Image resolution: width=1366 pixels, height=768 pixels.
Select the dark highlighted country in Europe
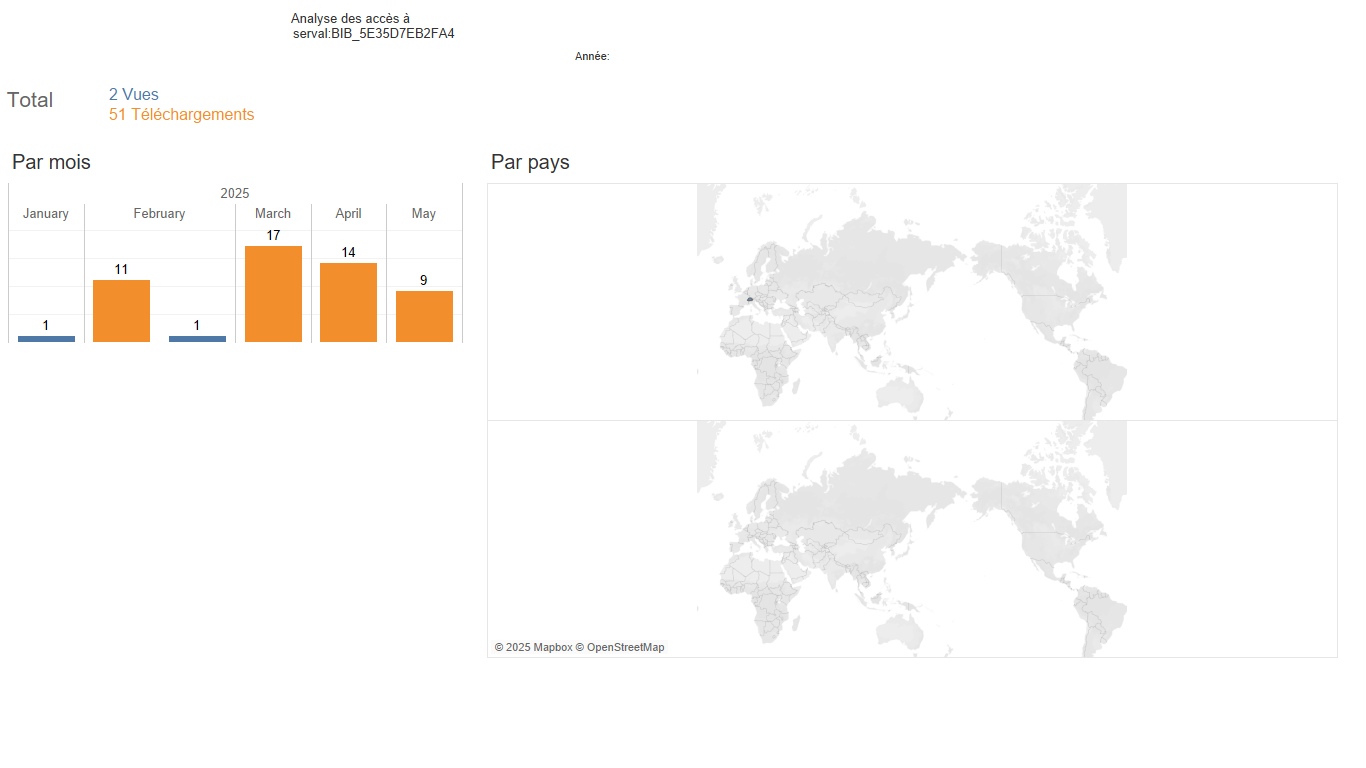[x=749, y=299]
